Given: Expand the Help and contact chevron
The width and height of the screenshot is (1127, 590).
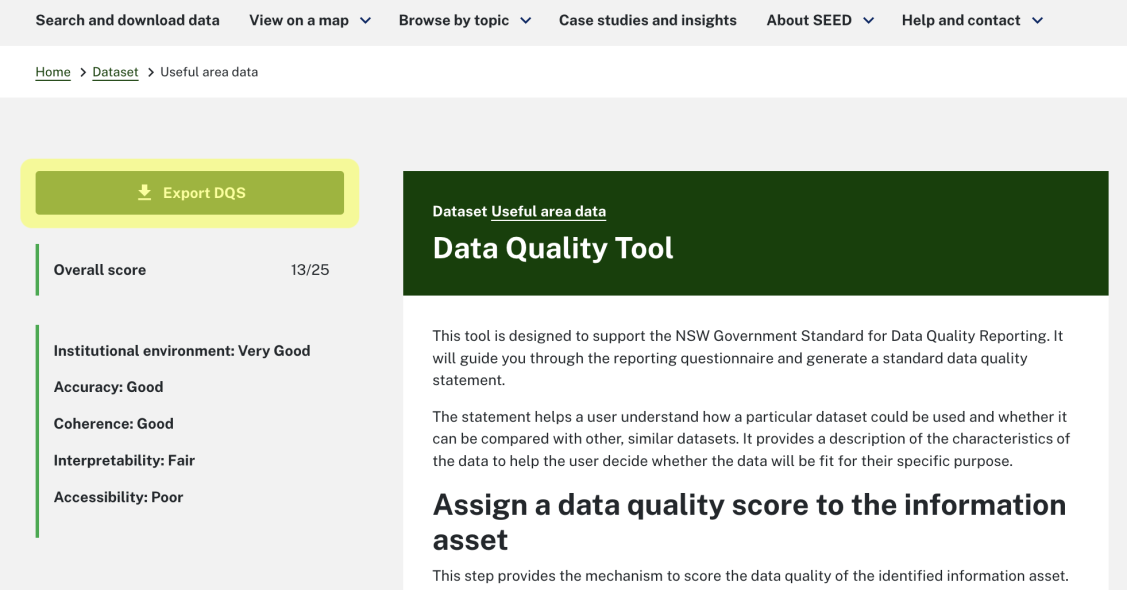Looking at the screenshot, I should [x=1037, y=21].
